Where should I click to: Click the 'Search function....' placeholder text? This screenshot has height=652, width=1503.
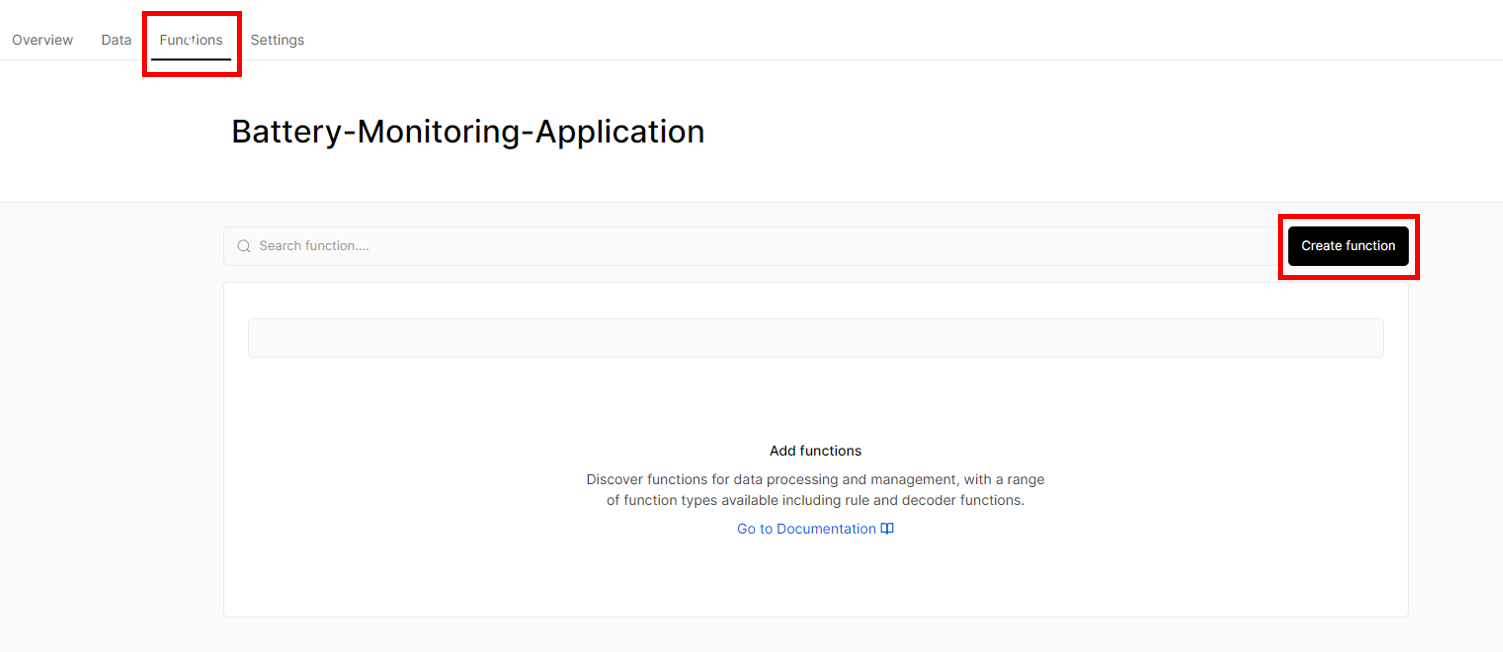pos(314,246)
